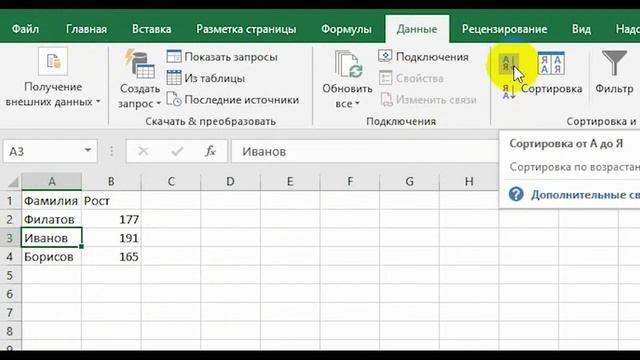This screenshot has height=360, width=640.
Task: Click cell with value 177
Action: click(x=111, y=220)
